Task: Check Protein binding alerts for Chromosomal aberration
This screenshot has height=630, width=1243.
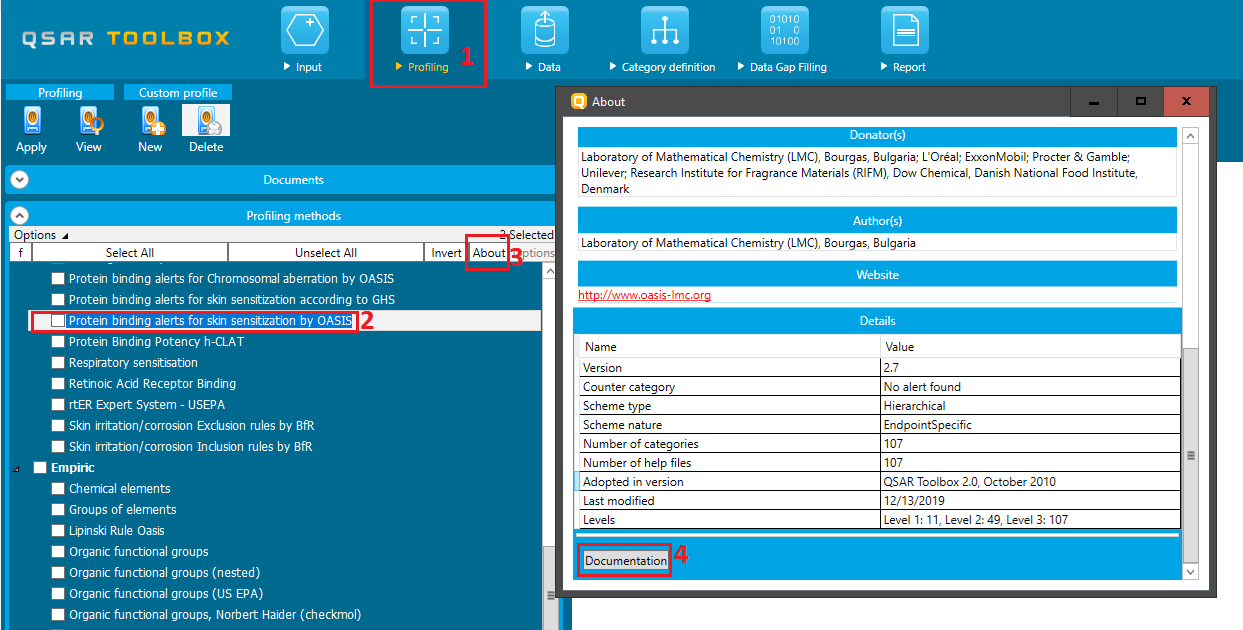Action: coord(59,279)
